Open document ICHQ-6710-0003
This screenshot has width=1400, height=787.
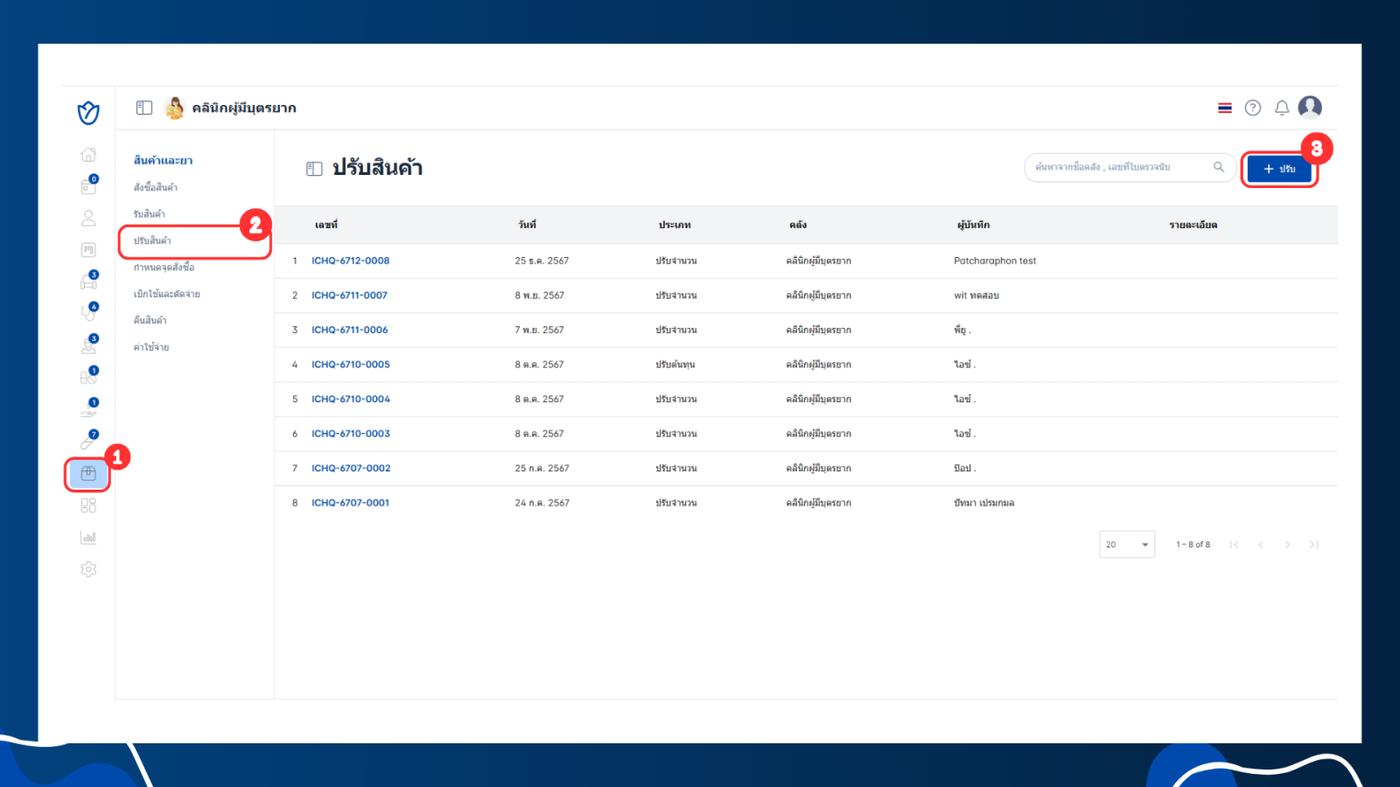click(x=351, y=434)
